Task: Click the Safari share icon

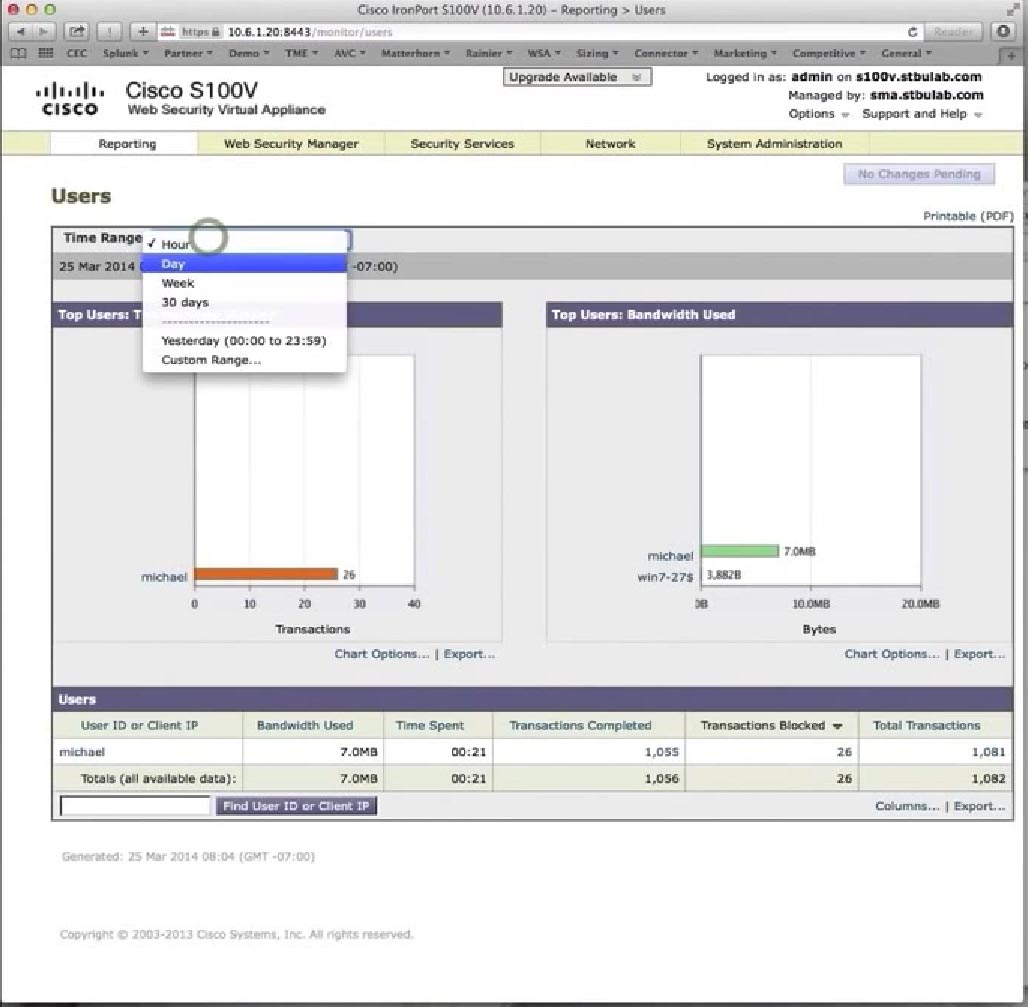Action: pyautogui.click(x=77, y=31)
